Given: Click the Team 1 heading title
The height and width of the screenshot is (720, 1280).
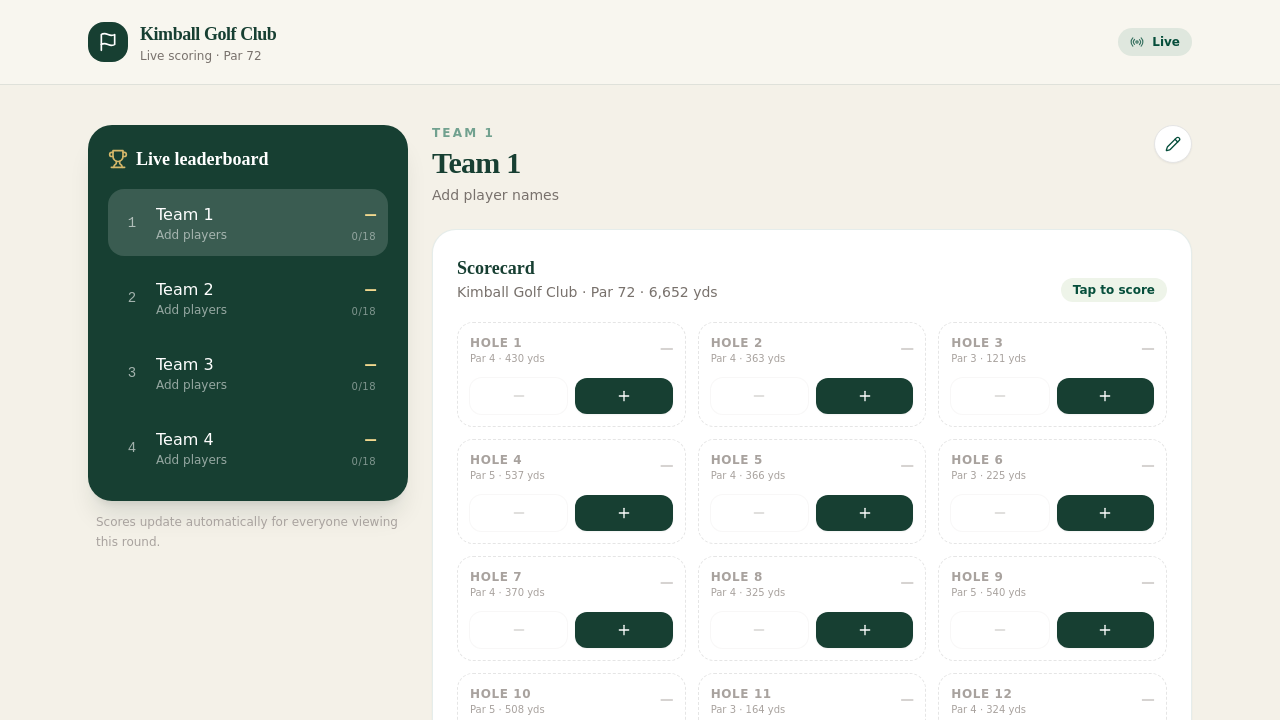Looking at the screenshot, I should 476,163.
